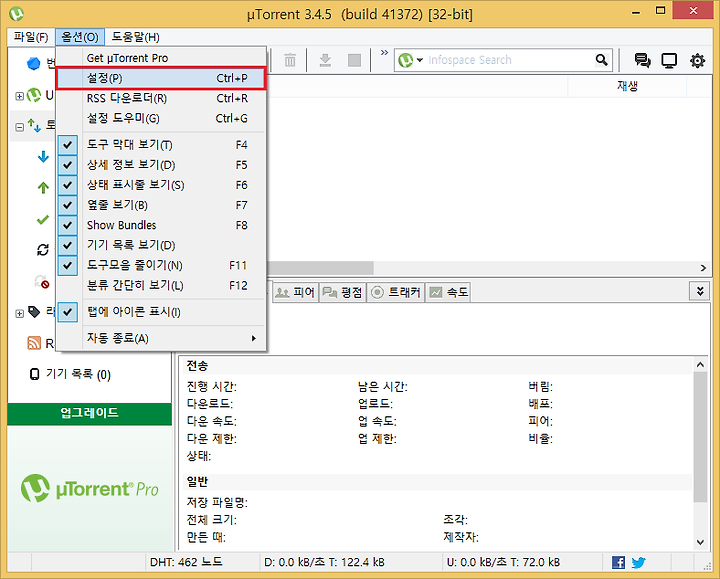Screen dimensions: 720x579
Task: Select the active refresh-arrows filter
Action: coord(43,250)
